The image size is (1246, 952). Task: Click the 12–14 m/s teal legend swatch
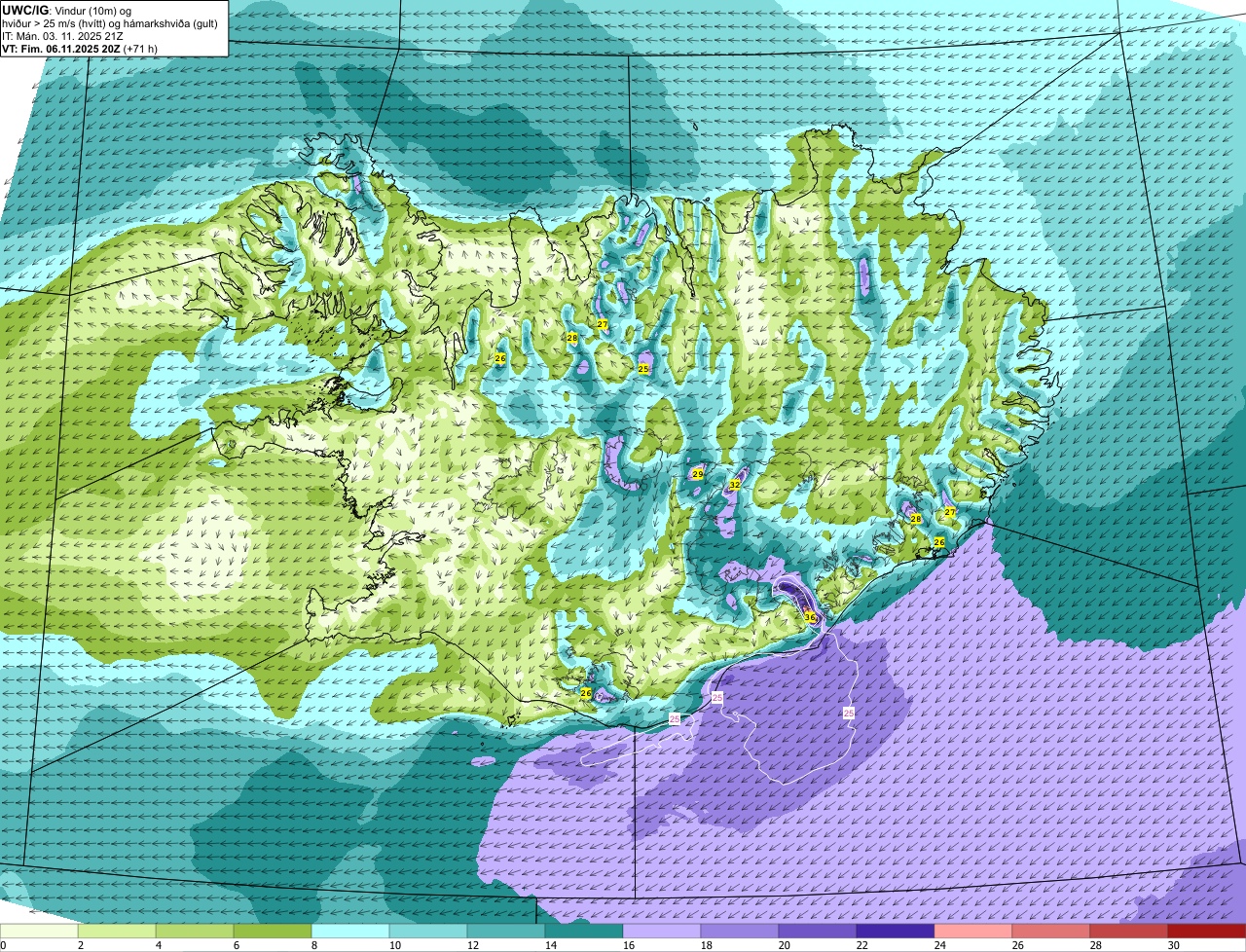click(506, 932)
